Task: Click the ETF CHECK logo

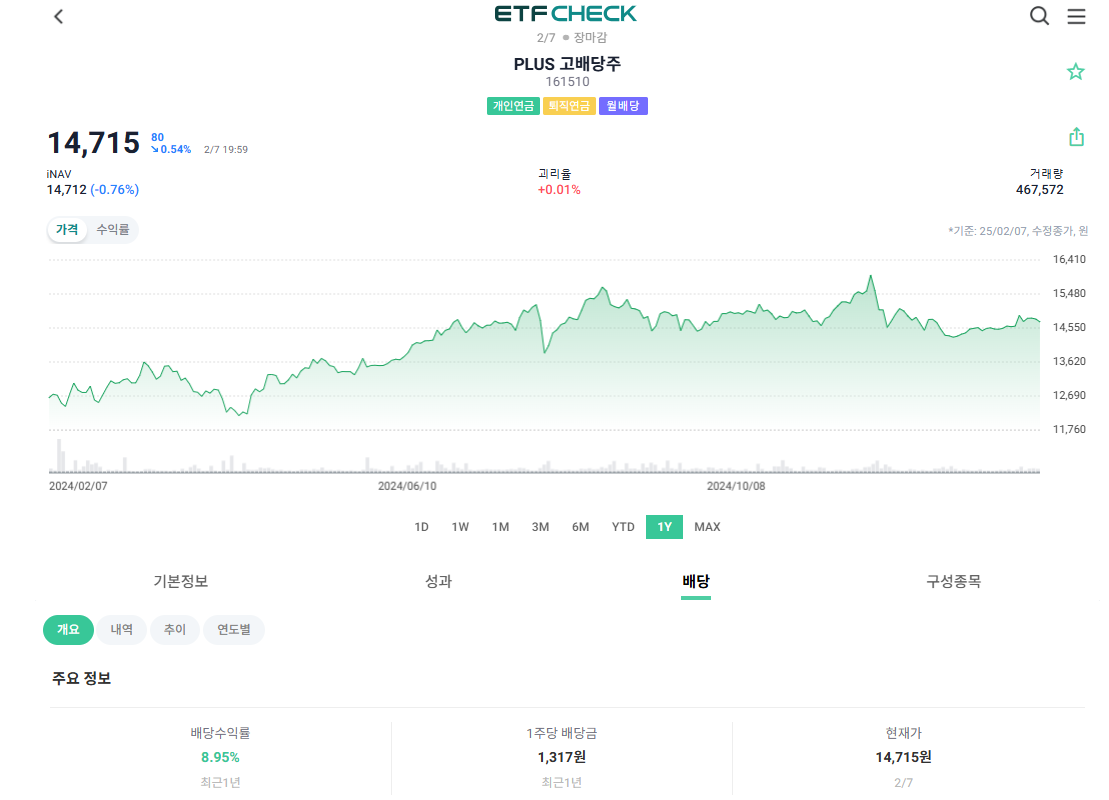Action: 566,13
